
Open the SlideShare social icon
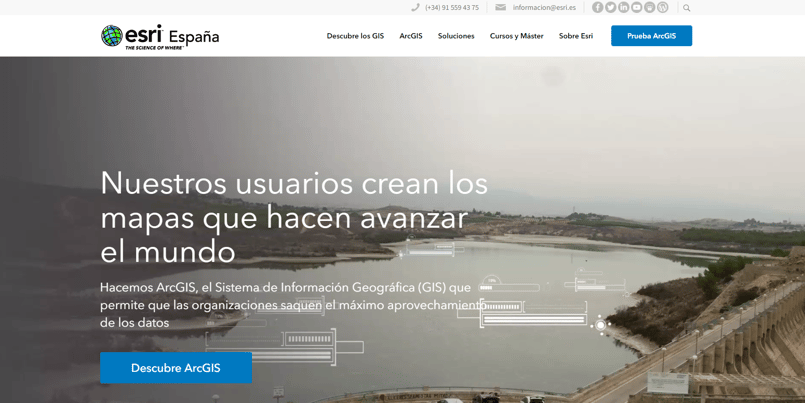649,7
